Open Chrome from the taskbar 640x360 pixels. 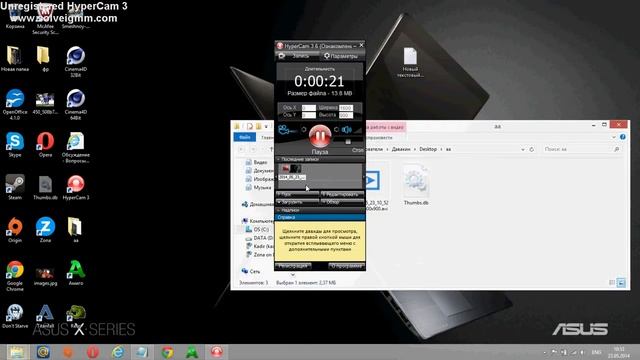pos(167,352)
